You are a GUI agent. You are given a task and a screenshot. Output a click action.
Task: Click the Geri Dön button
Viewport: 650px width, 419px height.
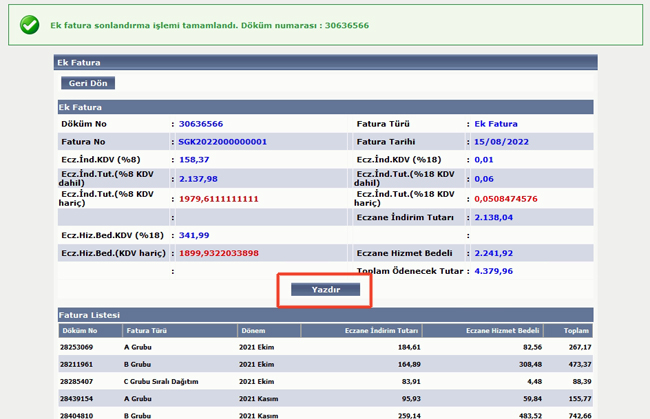click(88, 83)
